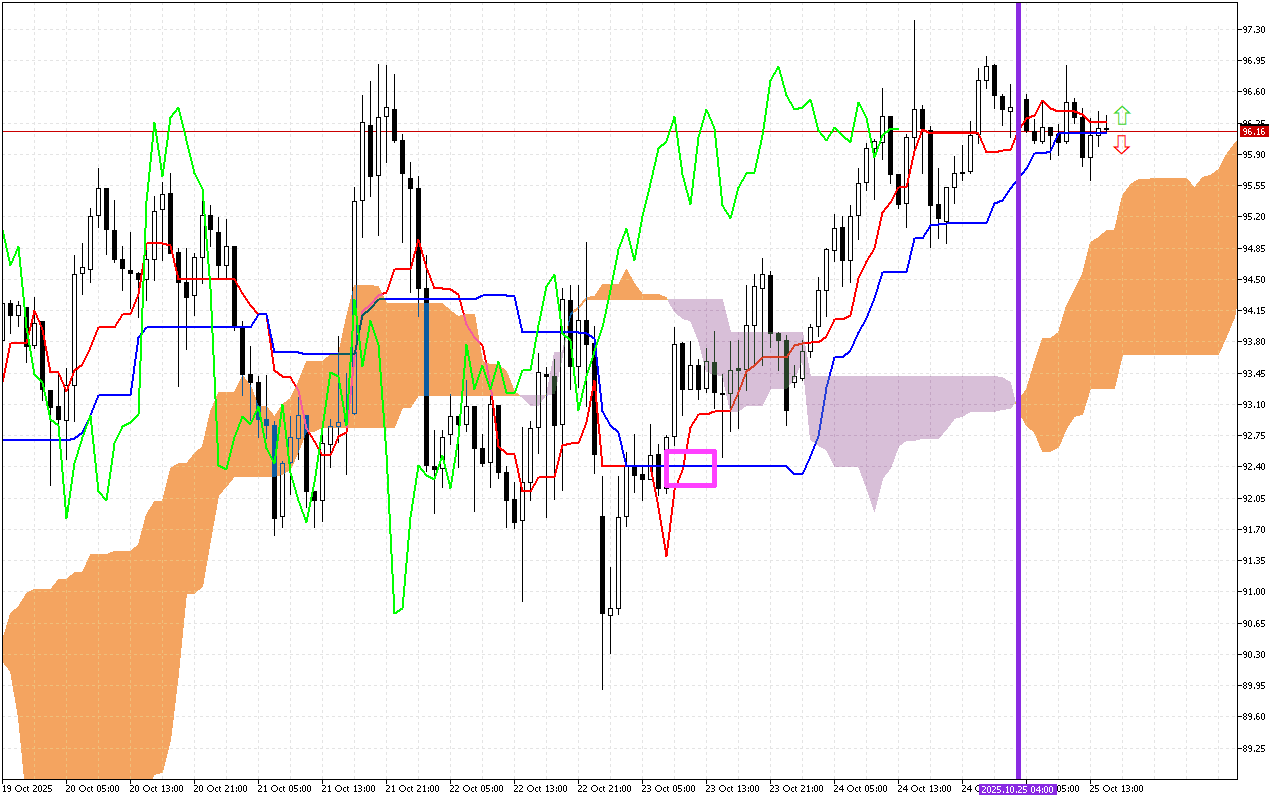Click the red down arrow marker

point(1122,145)
